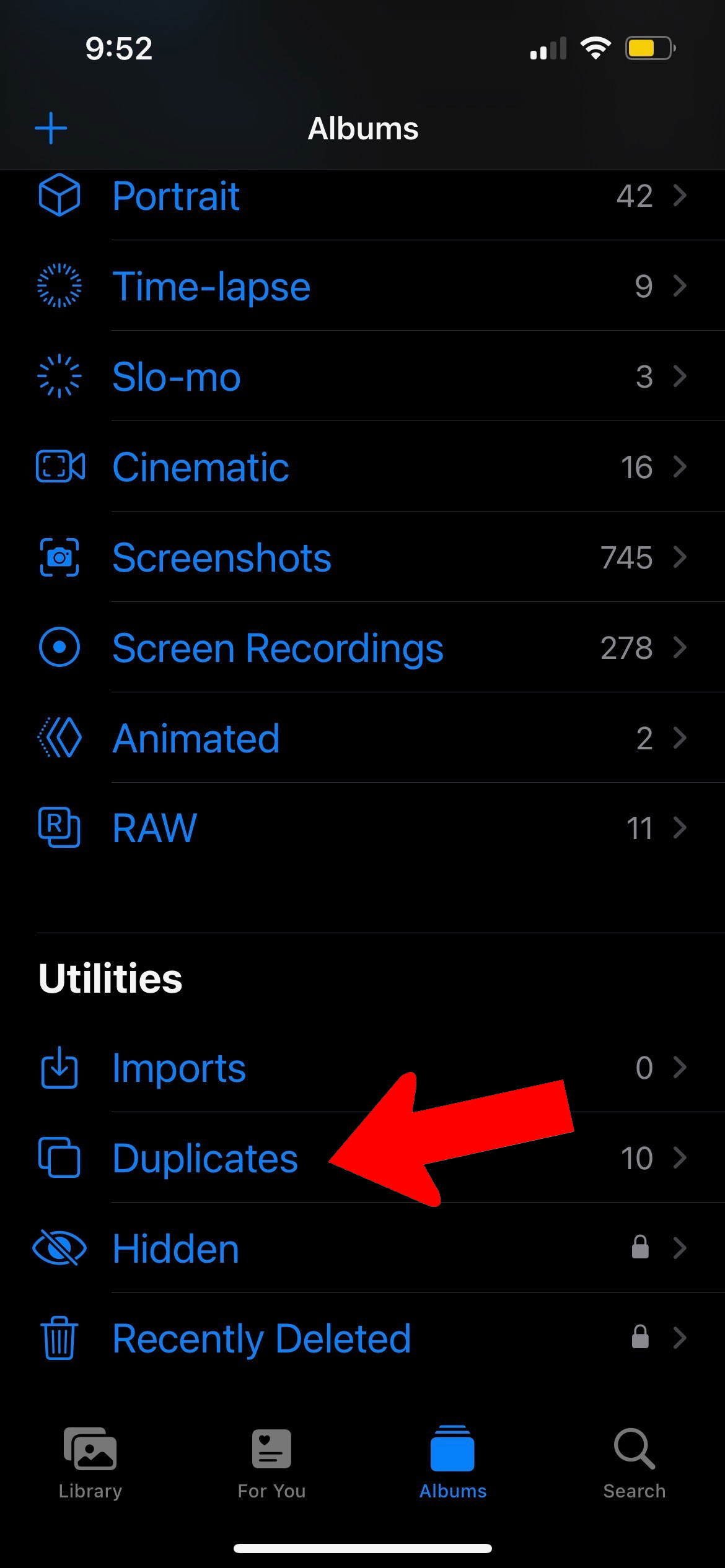Tap the Screenshots camera icon

59,557
